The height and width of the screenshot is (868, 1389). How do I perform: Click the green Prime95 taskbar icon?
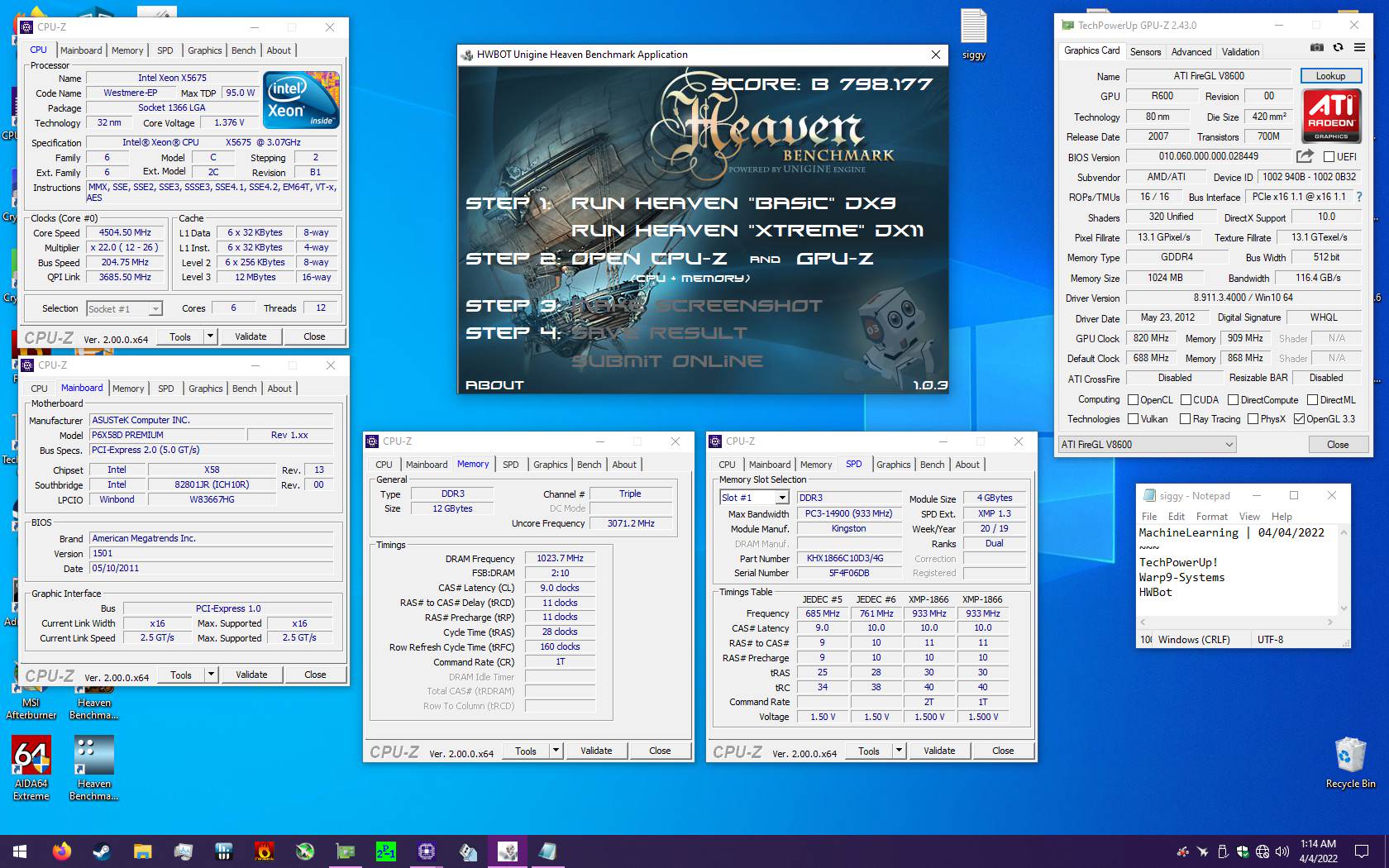pyautogui.click(x=386, y=851)
